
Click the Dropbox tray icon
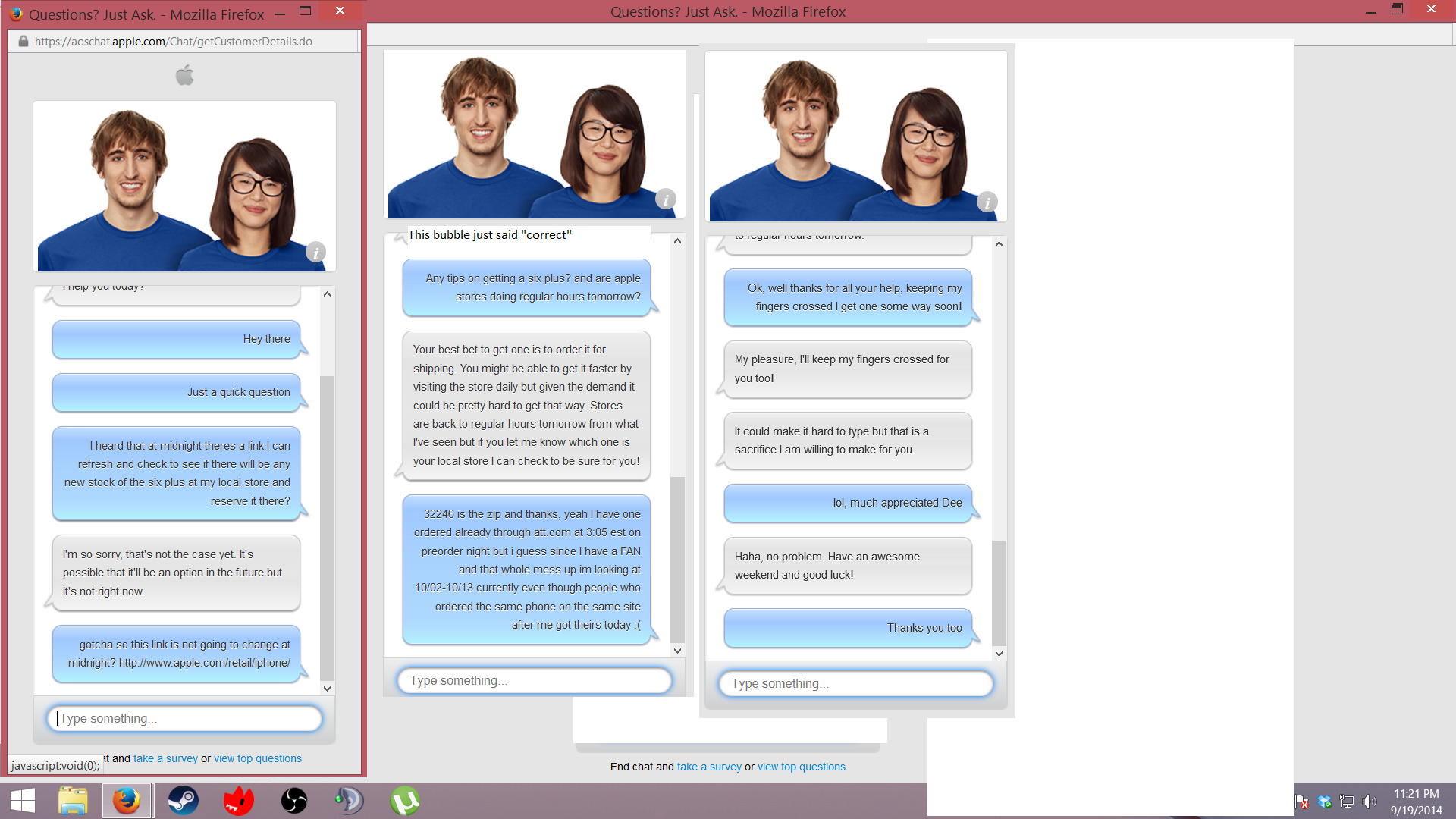tap(1325, 802)
